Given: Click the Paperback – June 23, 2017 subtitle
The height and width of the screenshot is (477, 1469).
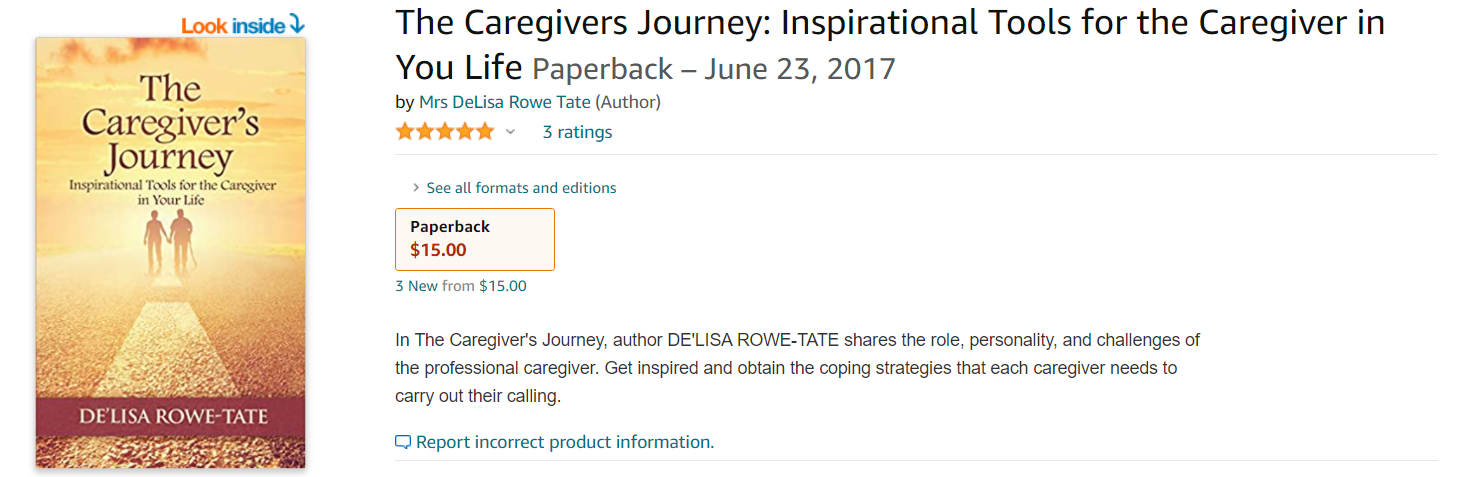Looking at the screenshot, I should tap(714, 69).
